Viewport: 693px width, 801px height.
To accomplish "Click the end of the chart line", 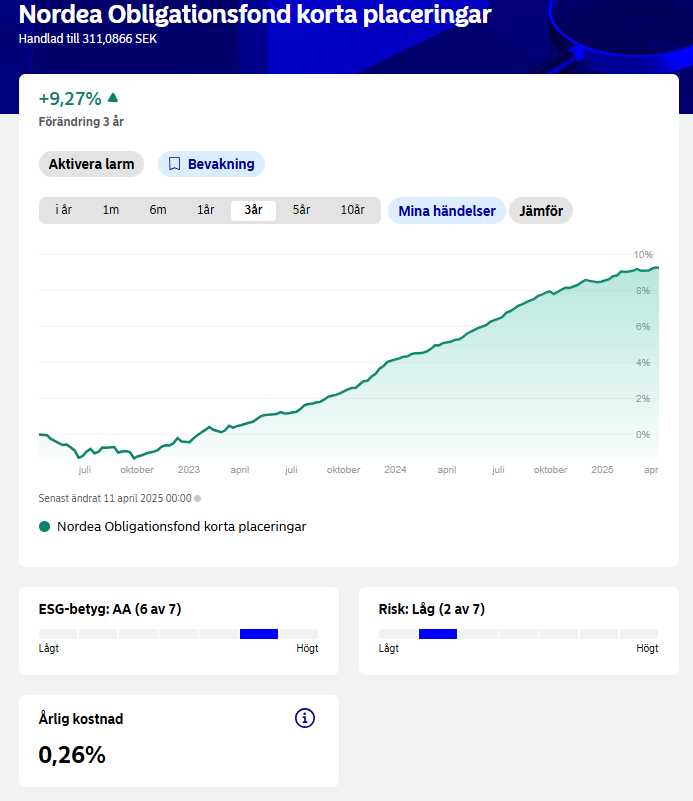I will click(x=657, y=268).
